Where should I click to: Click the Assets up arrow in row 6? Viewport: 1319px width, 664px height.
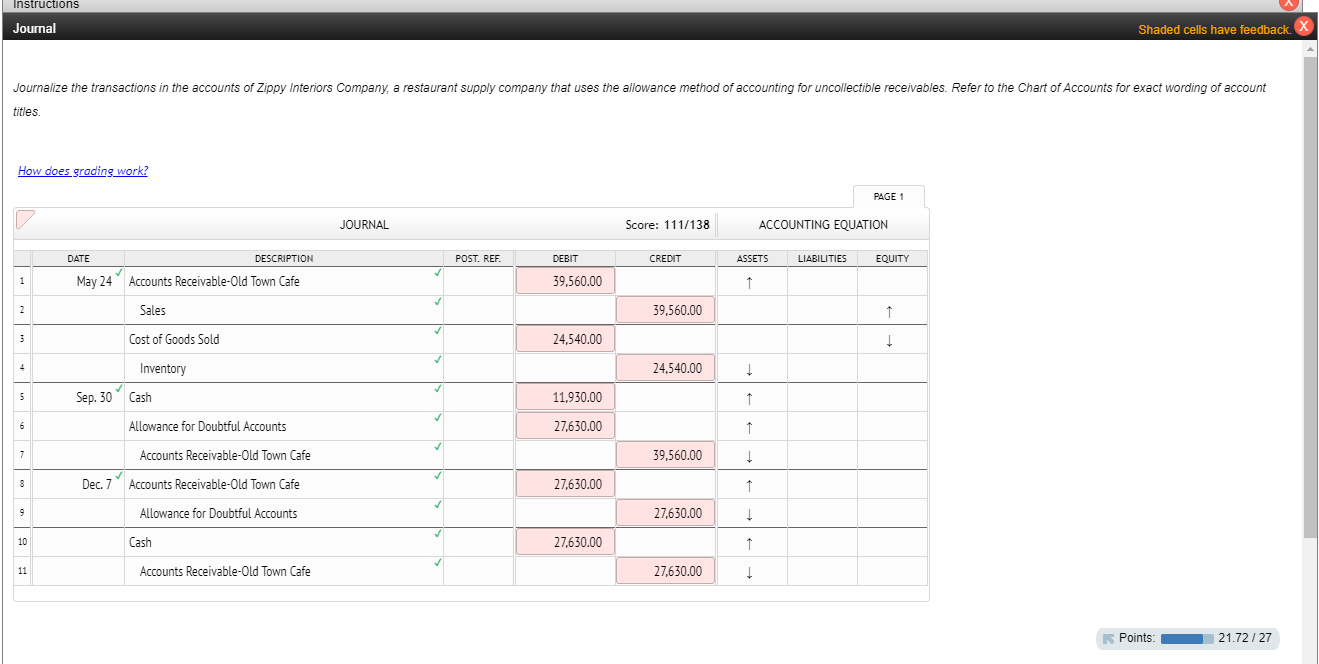[749, 427]
